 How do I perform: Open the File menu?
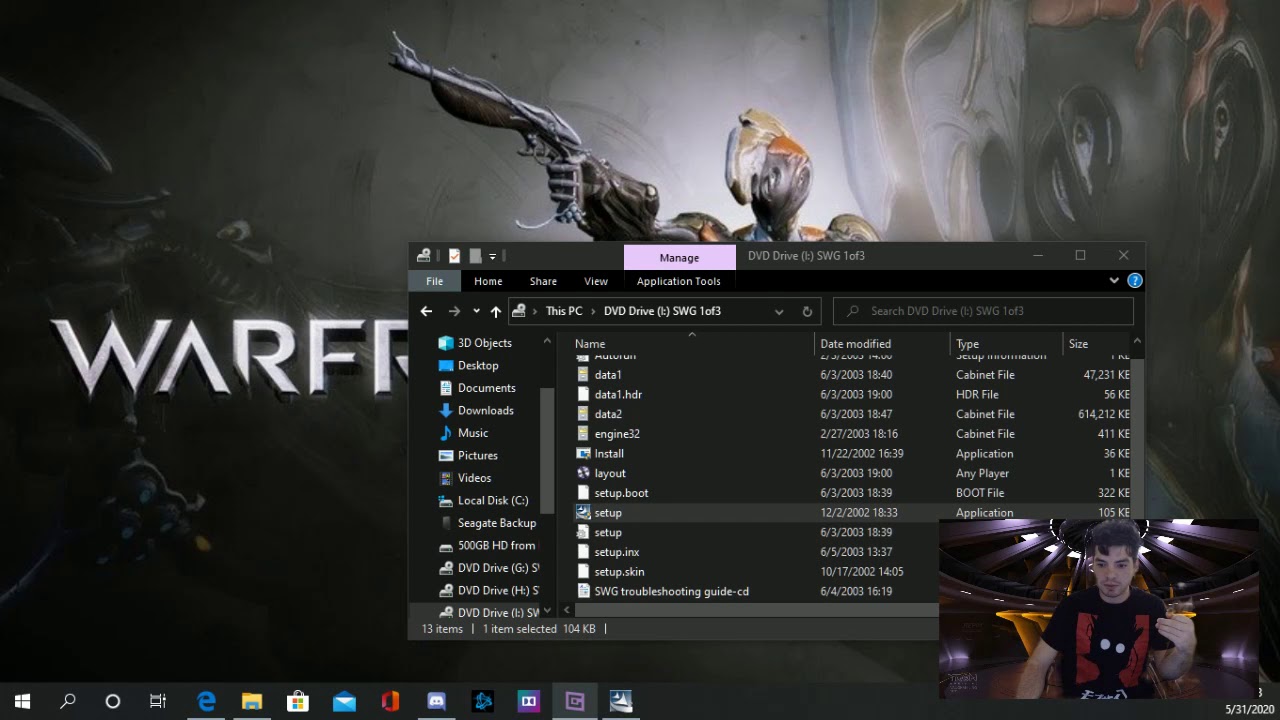[434, 281]
